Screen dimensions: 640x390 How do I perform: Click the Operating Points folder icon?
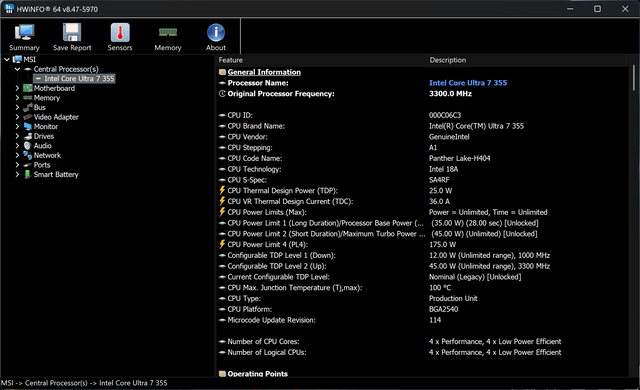[222, 374]
